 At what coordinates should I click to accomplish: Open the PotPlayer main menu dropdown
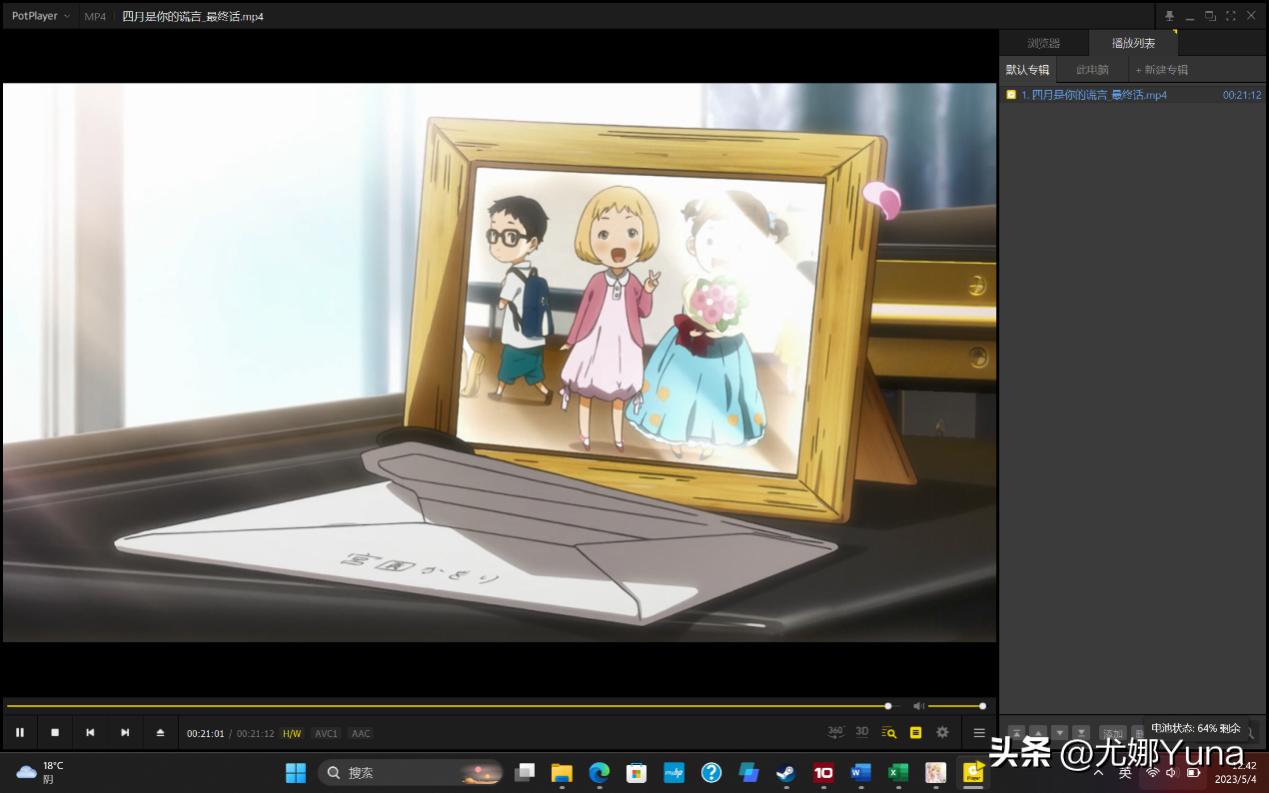pos(40,16)
